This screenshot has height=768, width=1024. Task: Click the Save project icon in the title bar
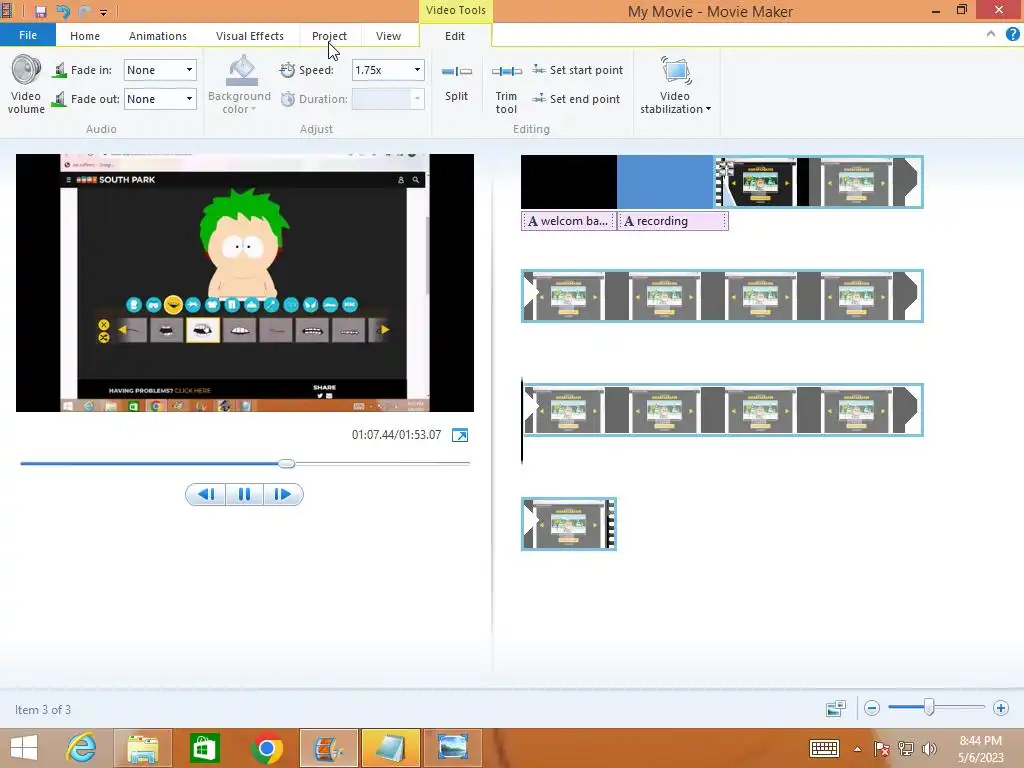(40, 11)
